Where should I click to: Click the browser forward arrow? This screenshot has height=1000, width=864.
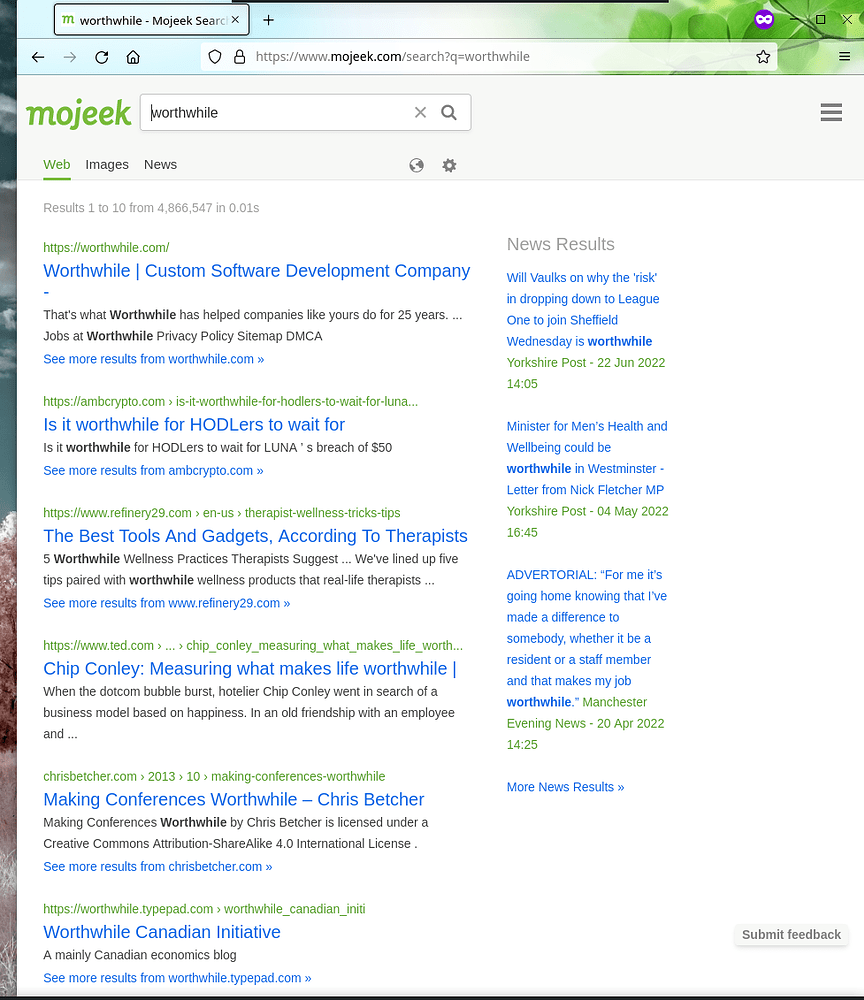pos(70,57)
